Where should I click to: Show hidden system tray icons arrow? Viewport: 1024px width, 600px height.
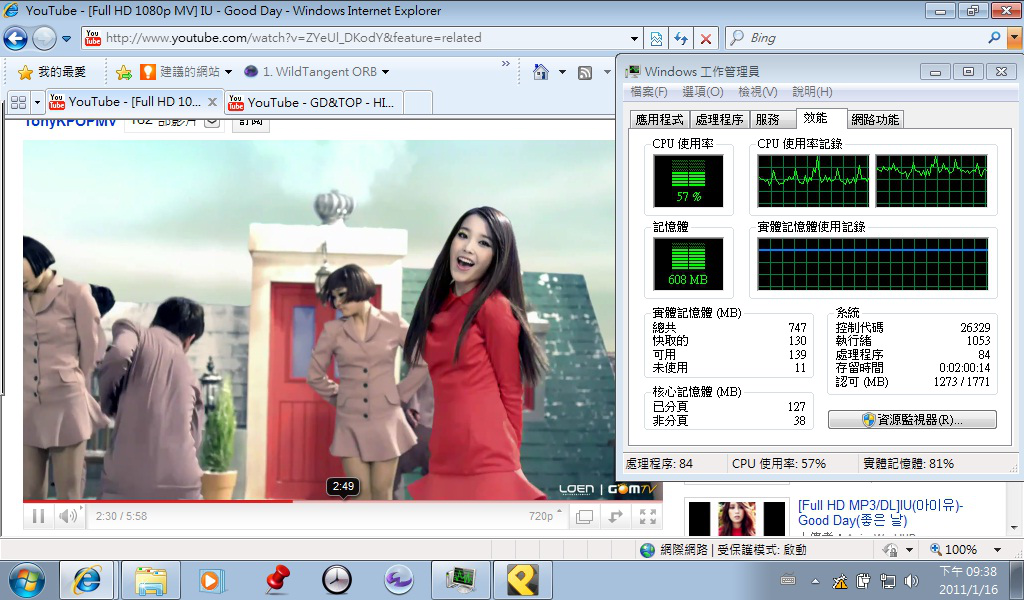tap(815, 580)
